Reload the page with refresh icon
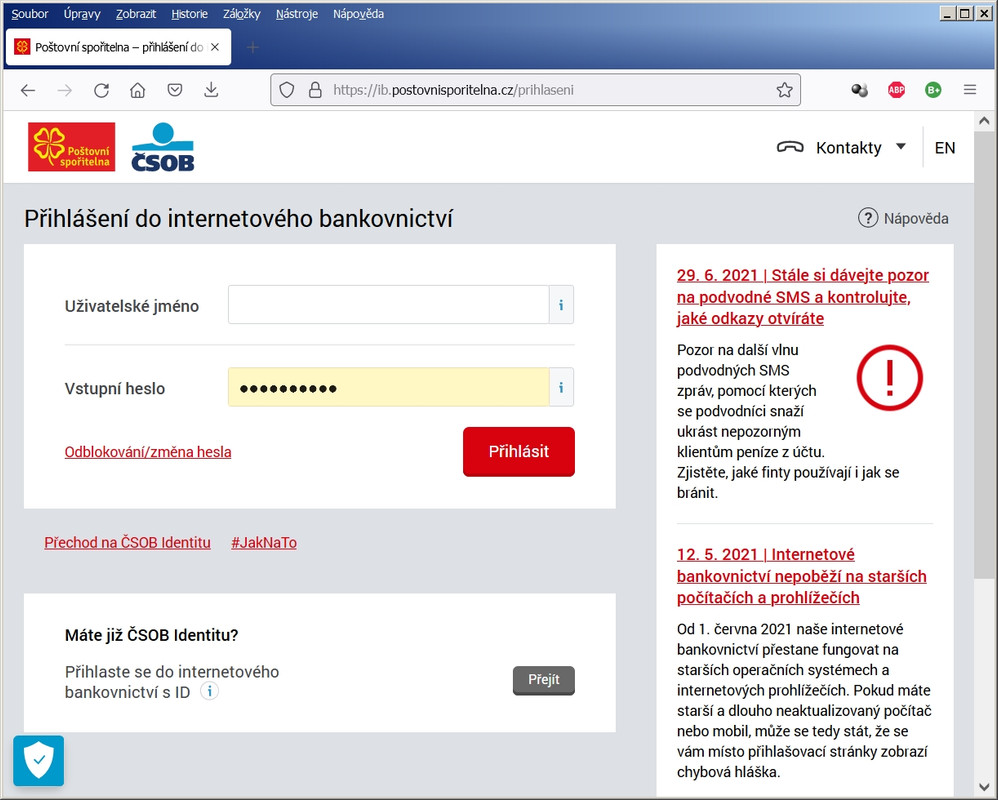This screenshot has height=800, width=998. point(101,90)
